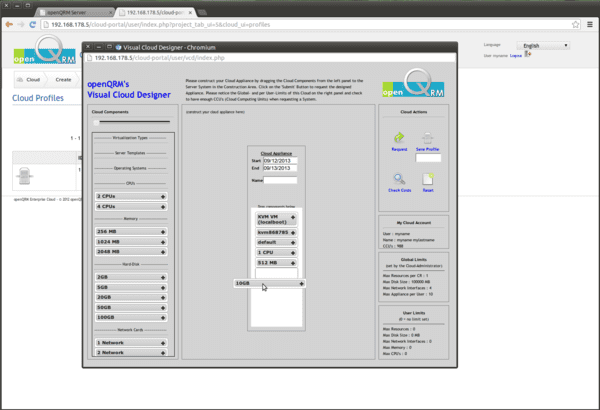The image size is (600, 410).
Task: Collapse the Memory section header
Action: (x=130, y=219)
